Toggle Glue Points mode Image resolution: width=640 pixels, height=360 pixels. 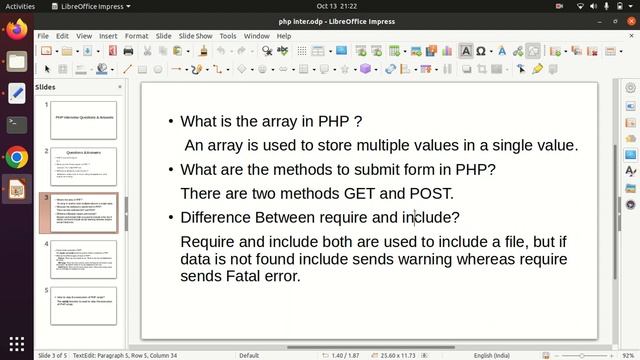[537, 69]
